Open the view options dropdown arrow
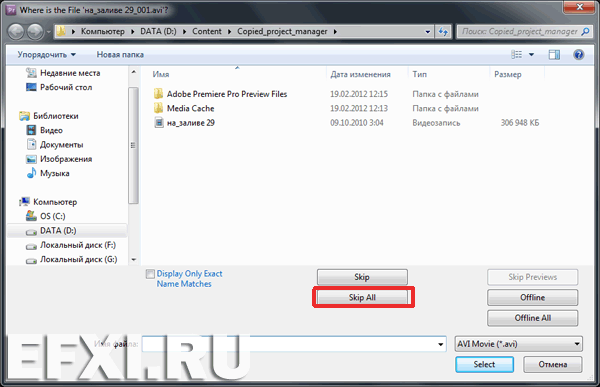 (531, 55)
